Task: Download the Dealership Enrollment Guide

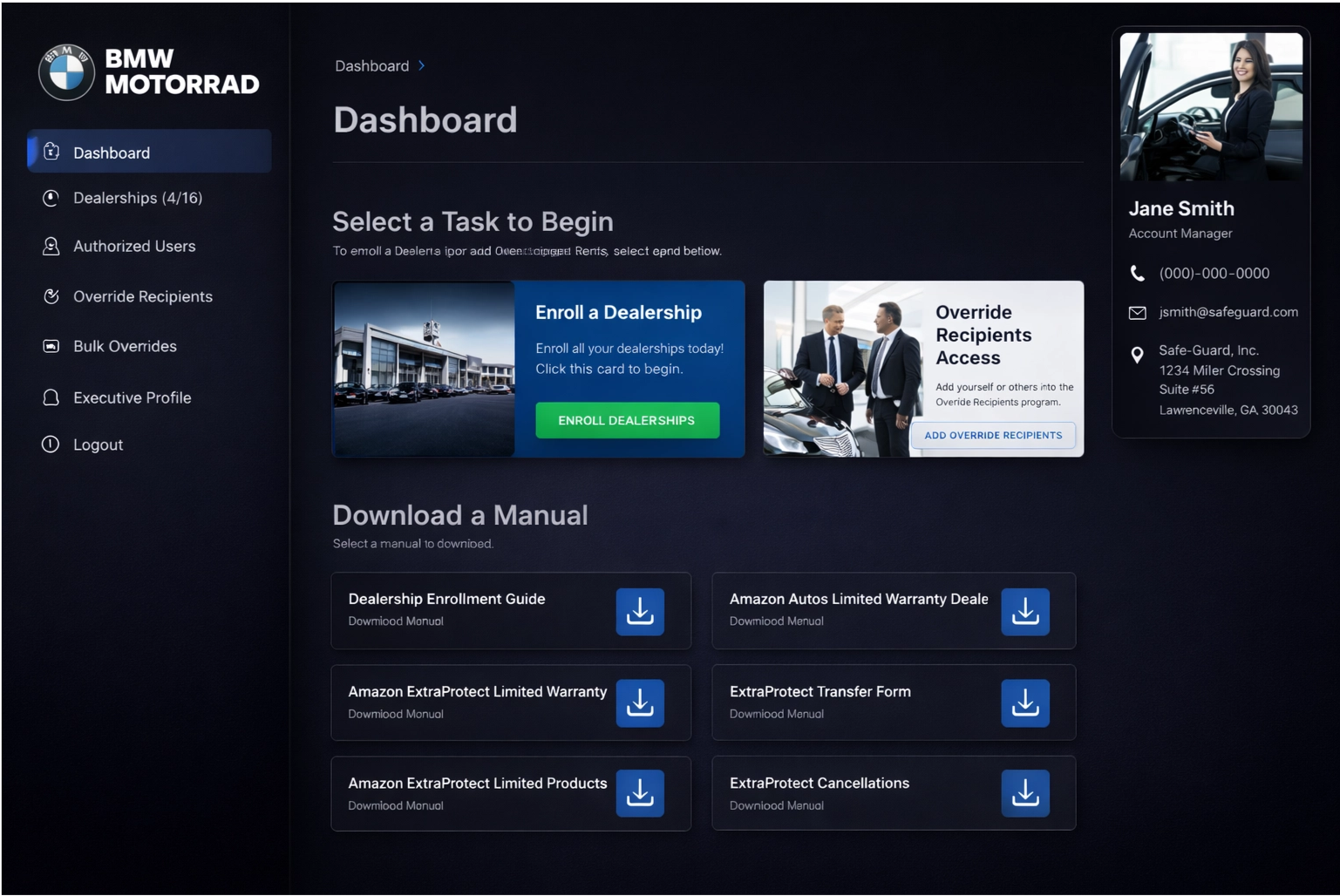Action: click(640, 611)
